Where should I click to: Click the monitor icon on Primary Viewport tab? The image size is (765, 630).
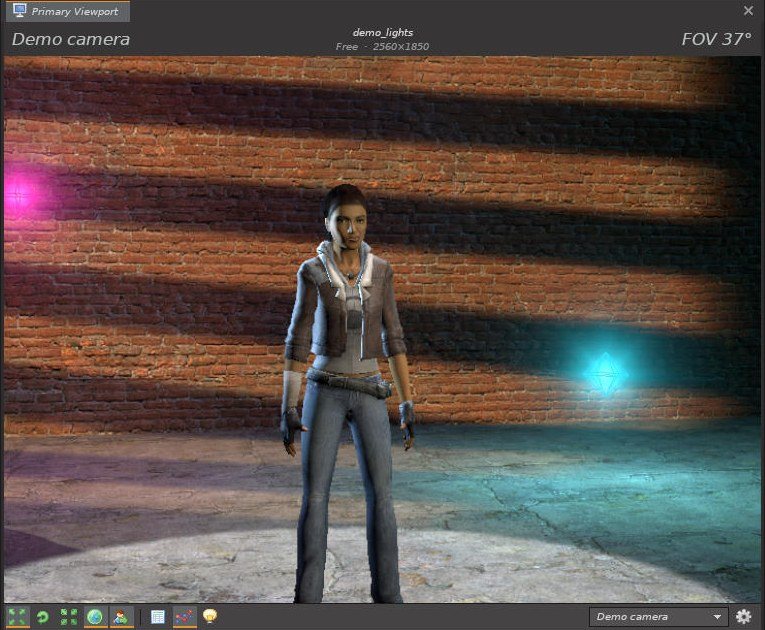(20, 10)
